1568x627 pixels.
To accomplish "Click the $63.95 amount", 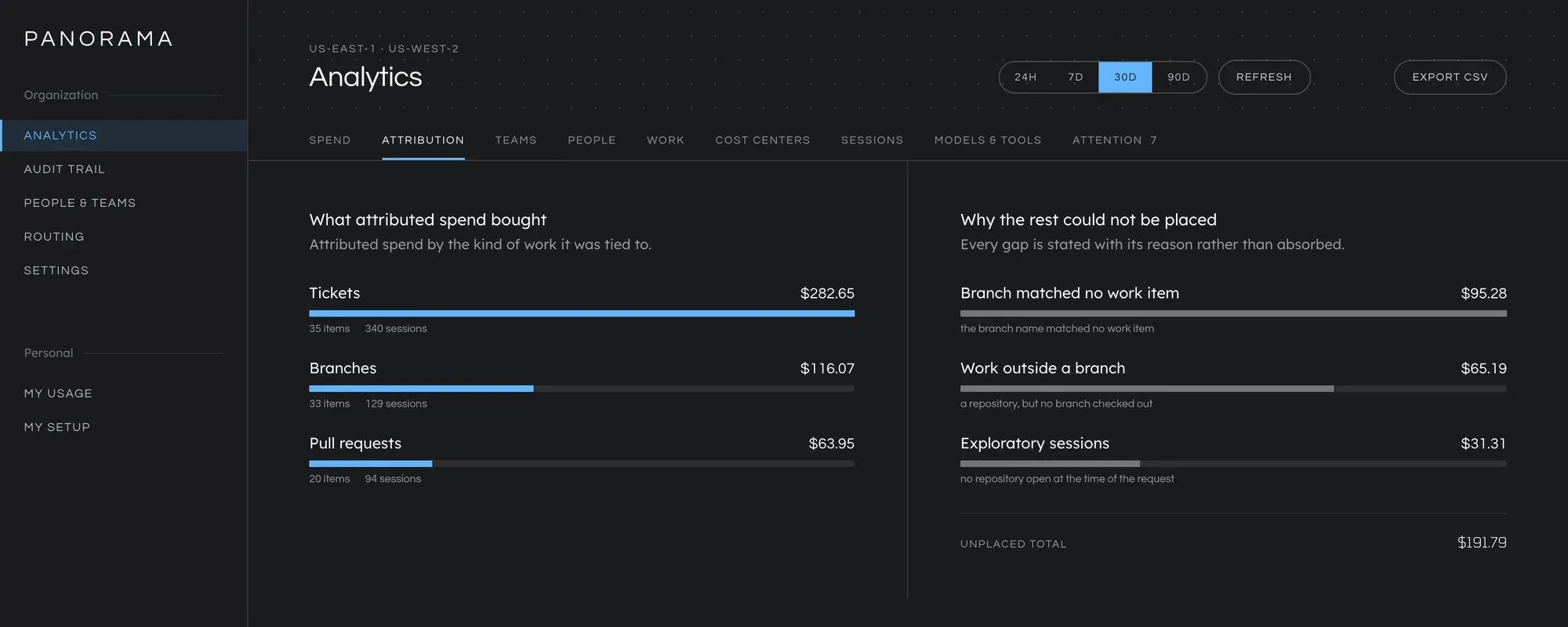I will (x=831, y=444).
